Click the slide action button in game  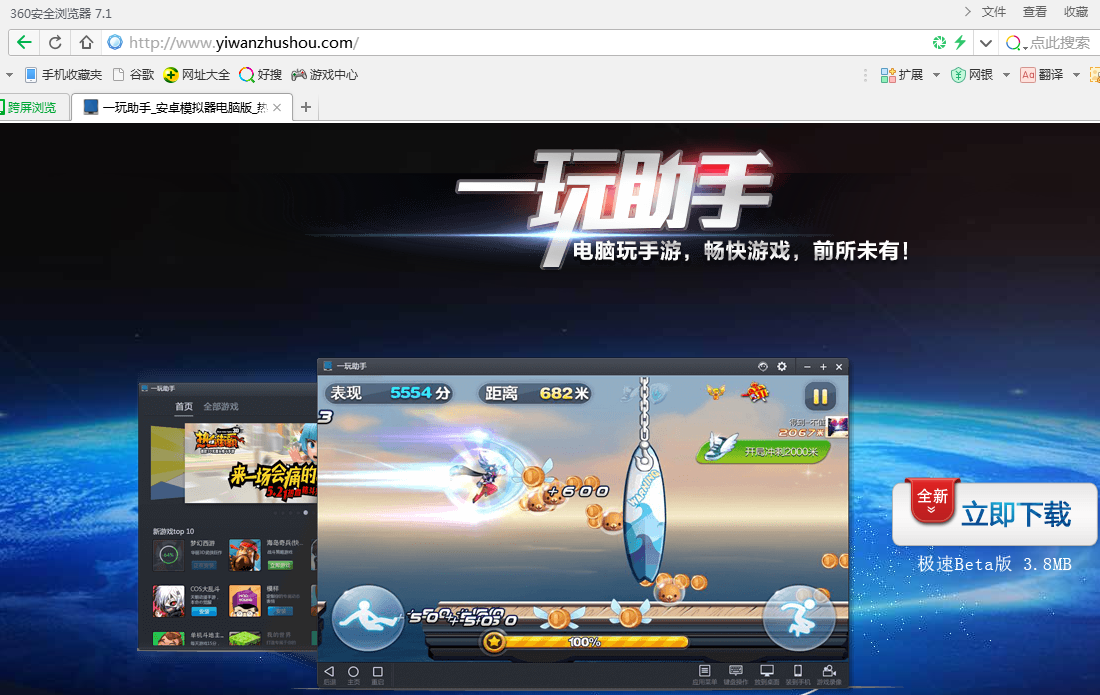pos(368,618)
